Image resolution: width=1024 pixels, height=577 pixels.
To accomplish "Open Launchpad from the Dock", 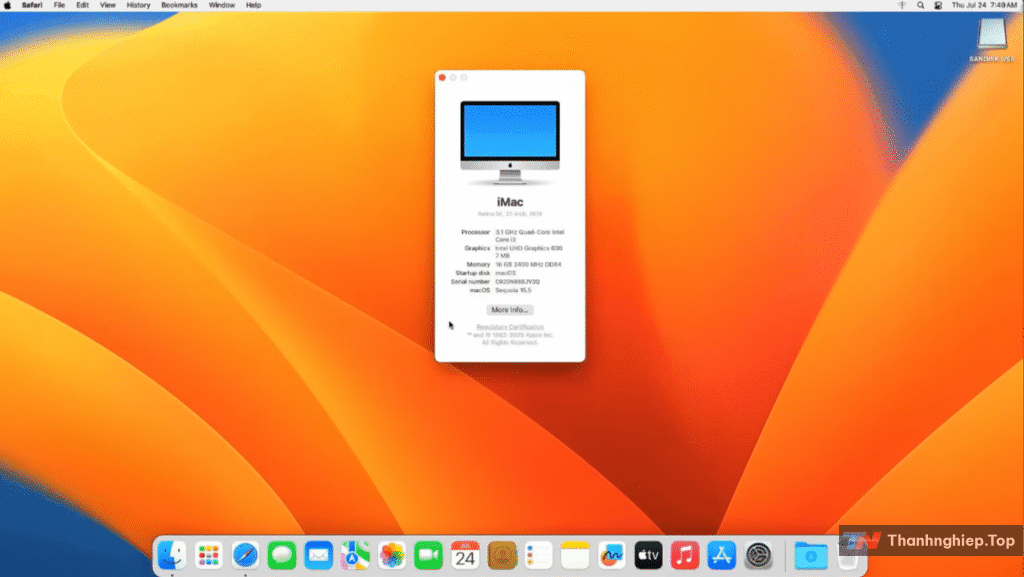I will tap(208, 555).
